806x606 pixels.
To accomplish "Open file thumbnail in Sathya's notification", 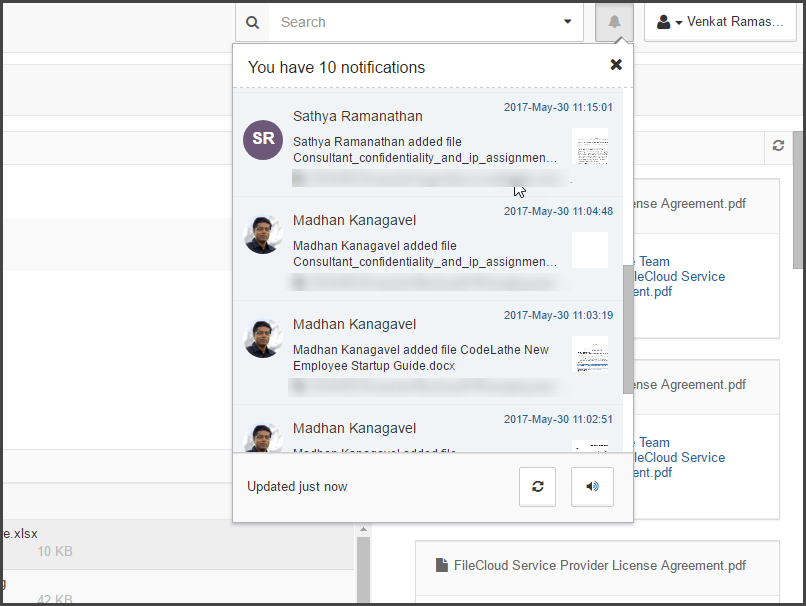I will [590, 146].
